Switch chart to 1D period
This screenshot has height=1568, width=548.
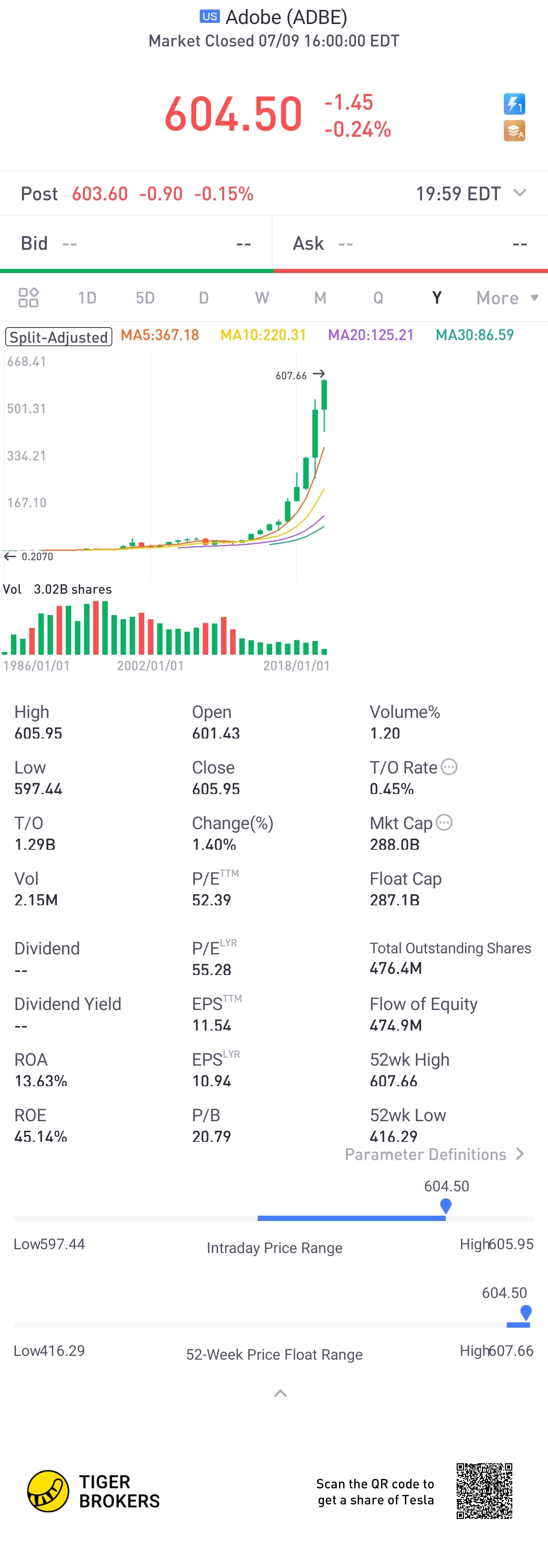tap(87, 298)
